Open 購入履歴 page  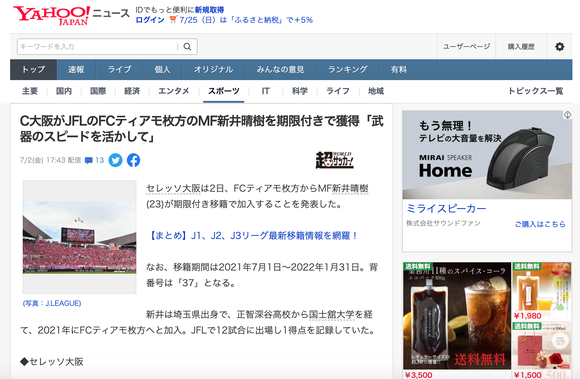click(x=521, y=47)
